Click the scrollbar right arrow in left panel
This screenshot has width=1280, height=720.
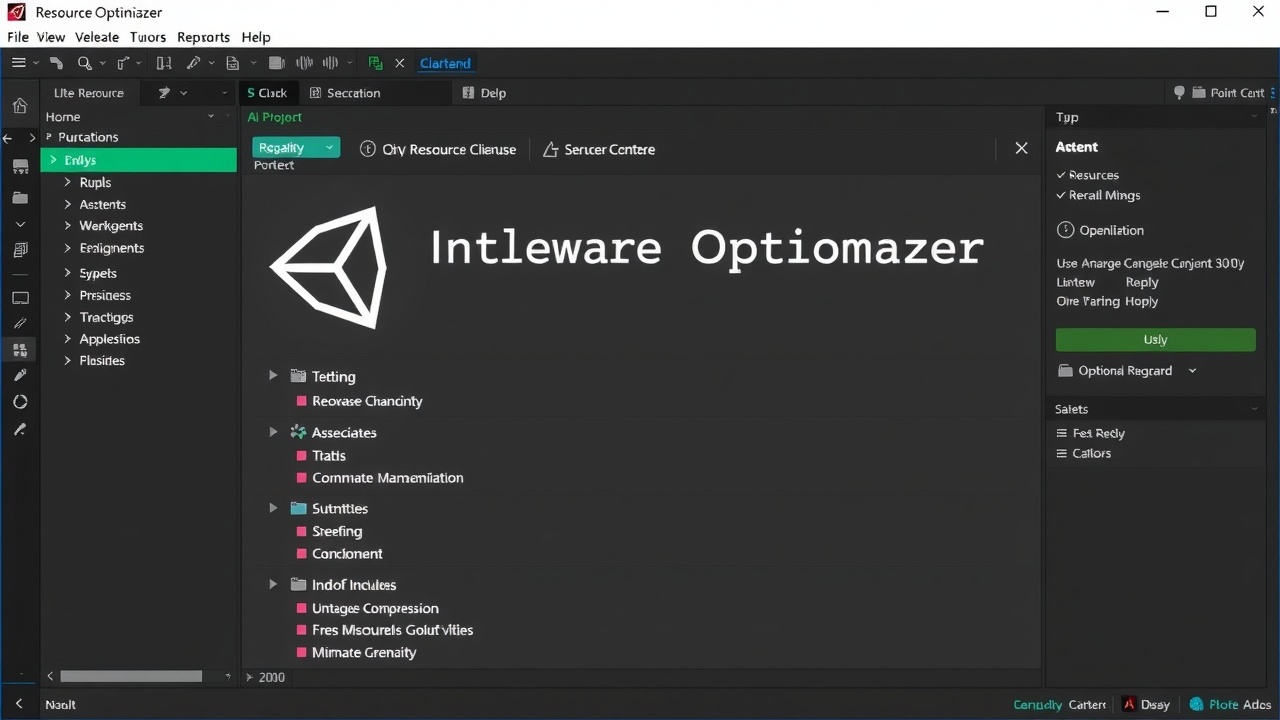pyautogui.click(x=227, y=677)
